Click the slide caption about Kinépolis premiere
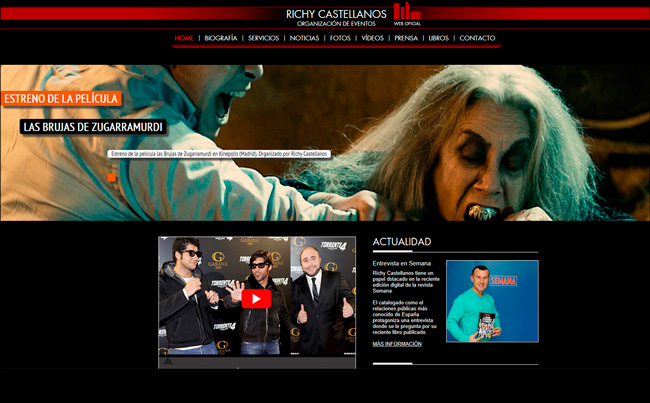 (x=219, y=154)
